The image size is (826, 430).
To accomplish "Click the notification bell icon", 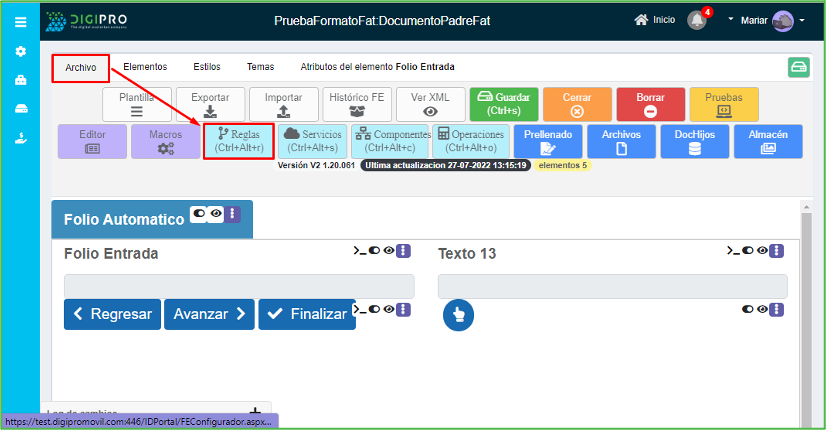I will point(697,20).
